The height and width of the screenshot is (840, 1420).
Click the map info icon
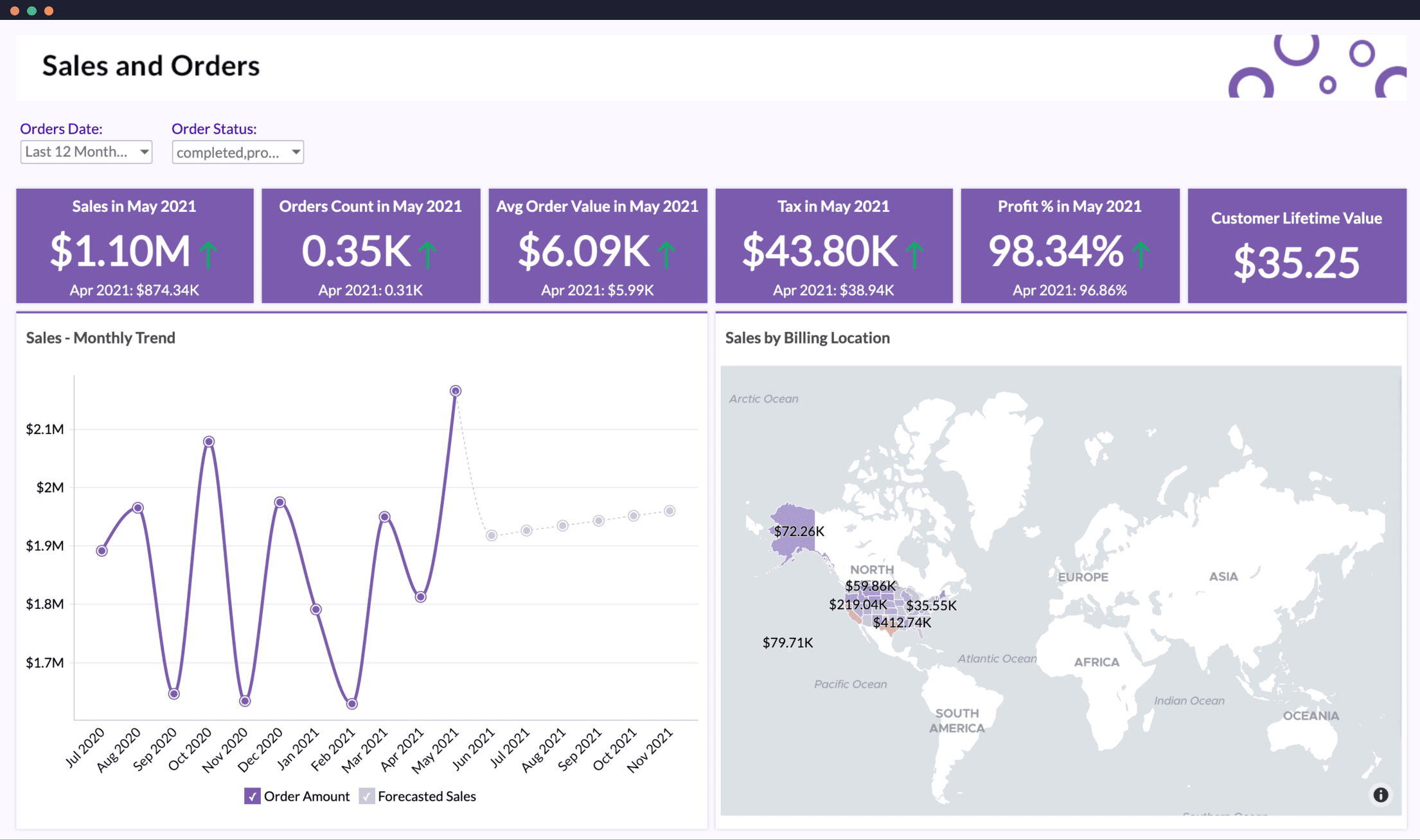[1380, 794]
